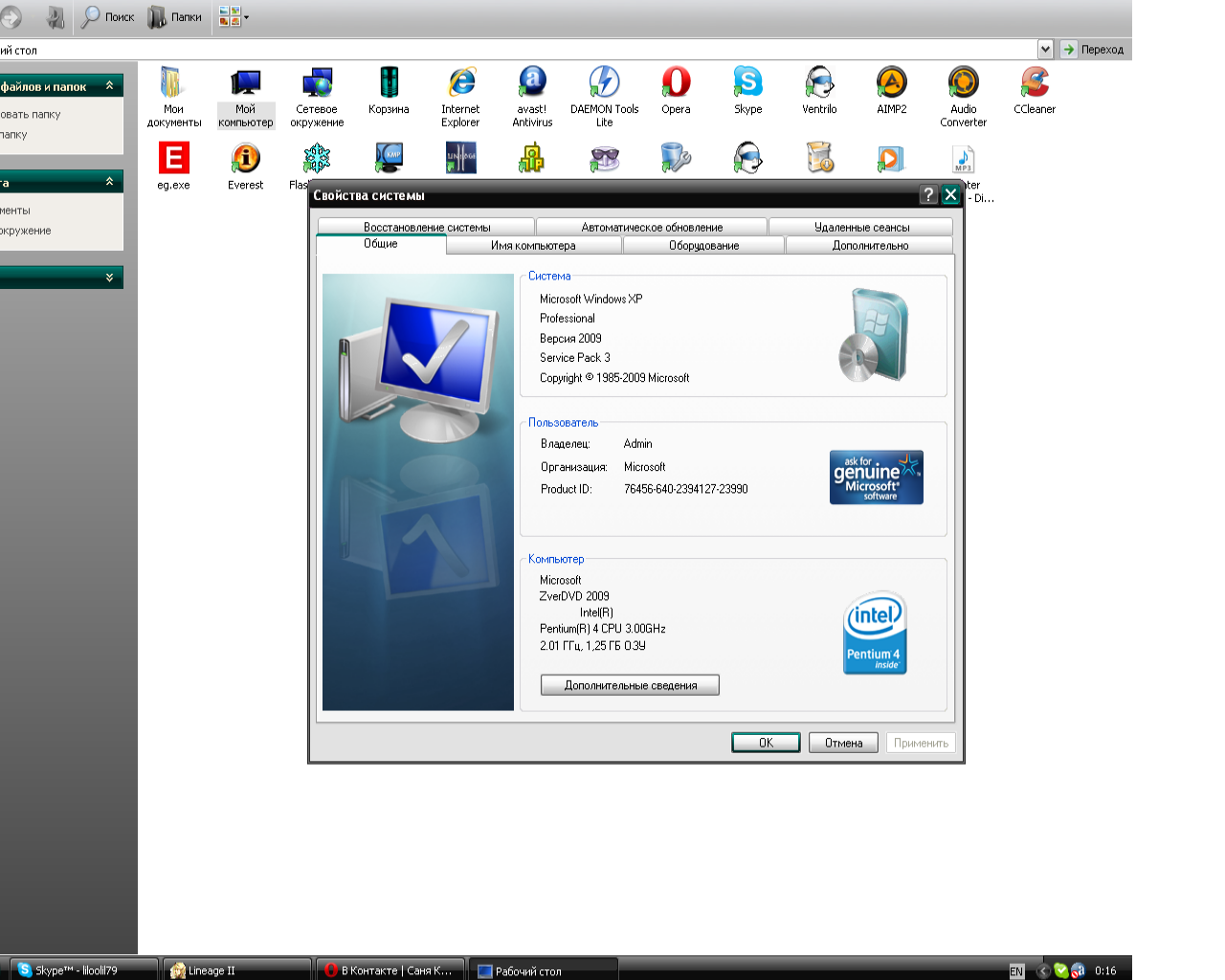
Task: Launch Audio Converter shortcut
Action: coord(963,96)
